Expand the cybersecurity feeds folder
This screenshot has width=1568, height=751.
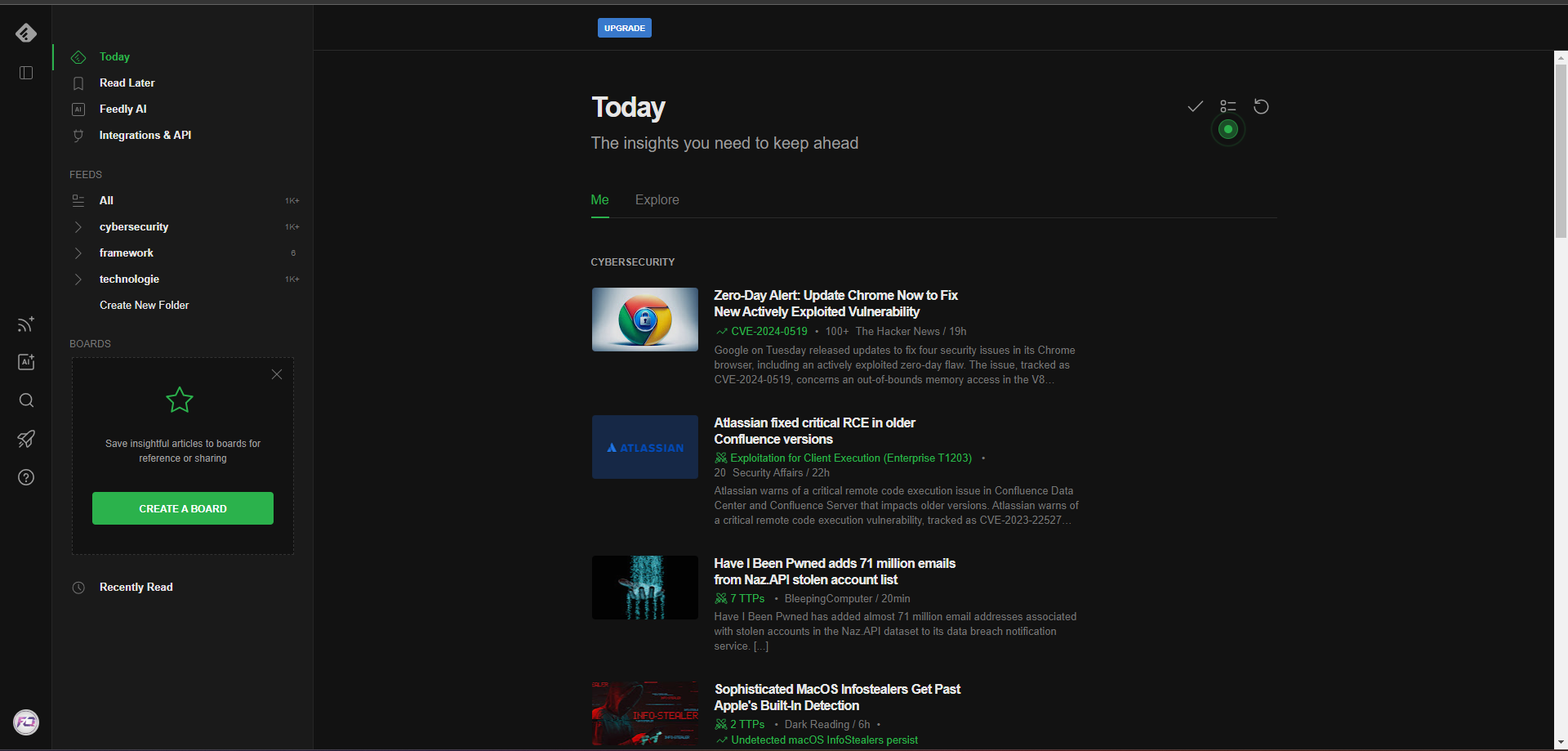[x=78, y=226]
